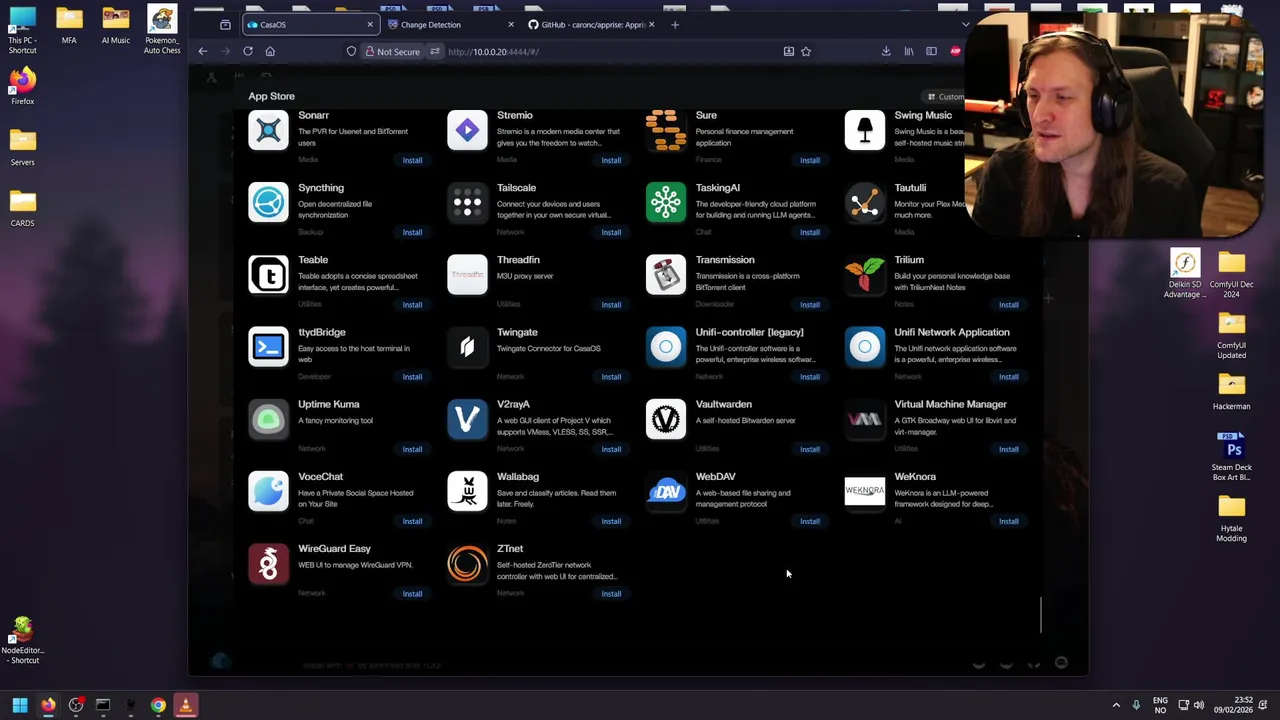Open the WeKnora app icon
1280x720 pixels.
[x=865, y=491]
